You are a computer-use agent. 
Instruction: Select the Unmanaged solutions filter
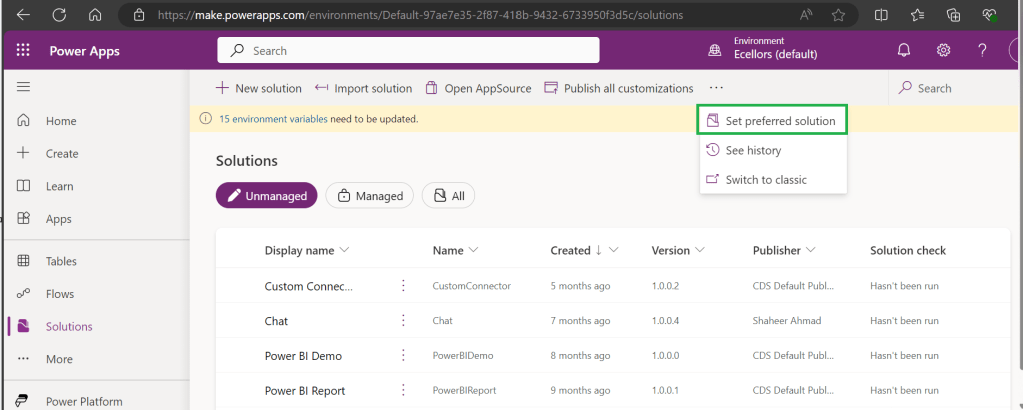[267, 196]
